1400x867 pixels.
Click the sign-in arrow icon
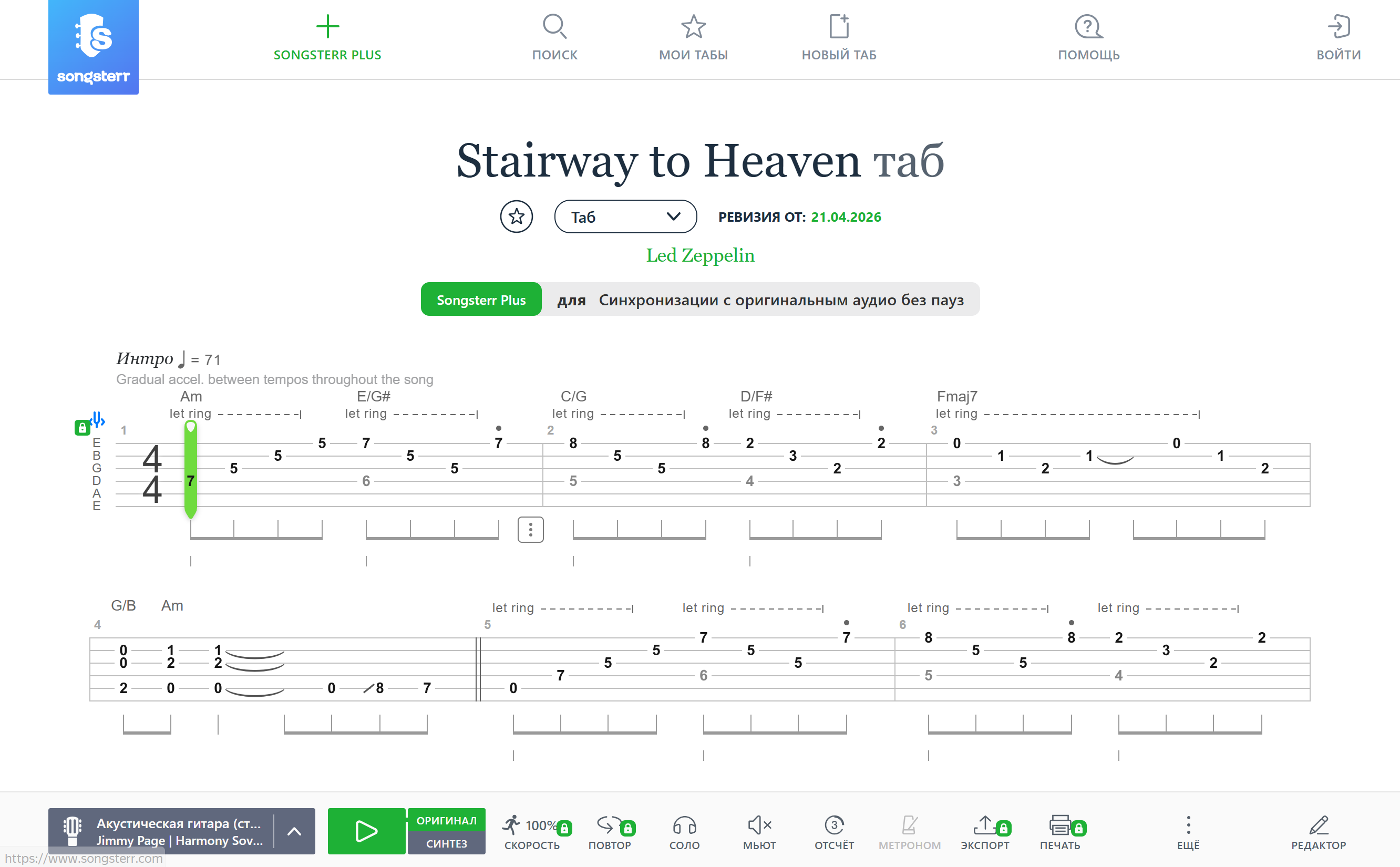tap(1339, 26)
